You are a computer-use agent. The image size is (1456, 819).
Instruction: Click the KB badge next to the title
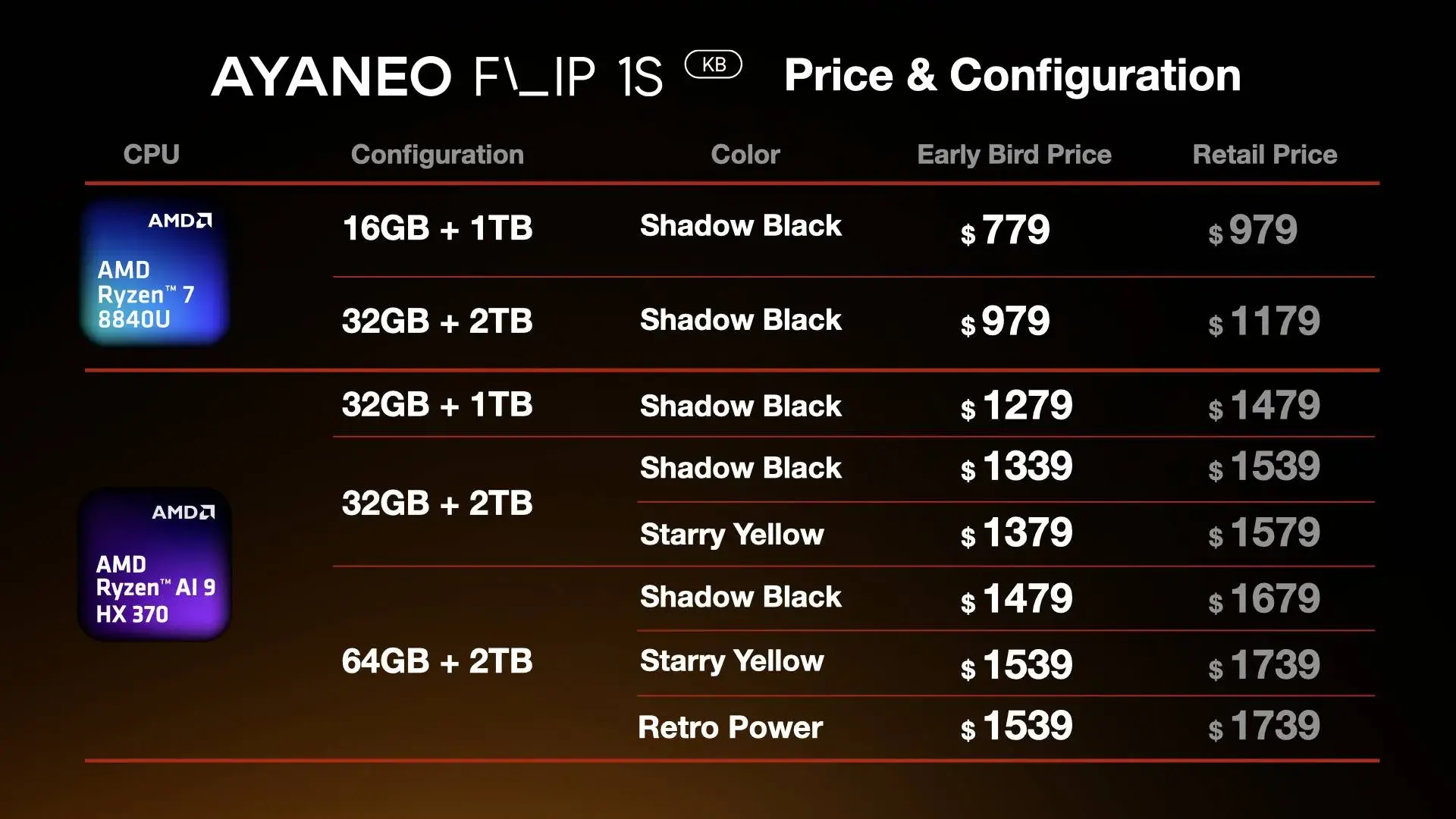point(713,64)
